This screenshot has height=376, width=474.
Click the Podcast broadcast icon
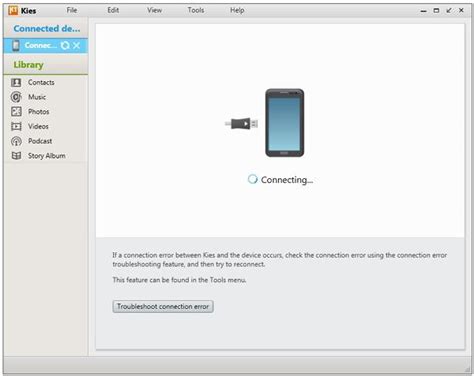(16, 141)
